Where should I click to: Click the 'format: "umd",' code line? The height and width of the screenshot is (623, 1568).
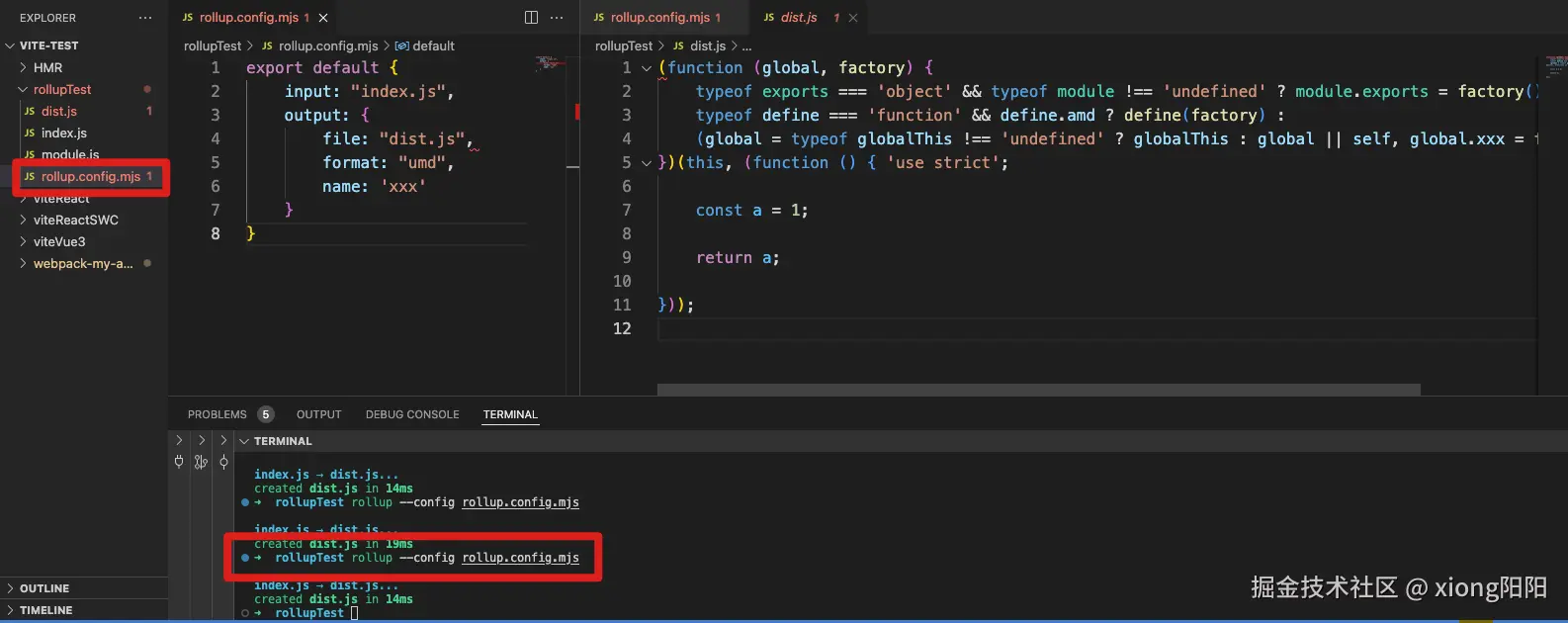388,163
